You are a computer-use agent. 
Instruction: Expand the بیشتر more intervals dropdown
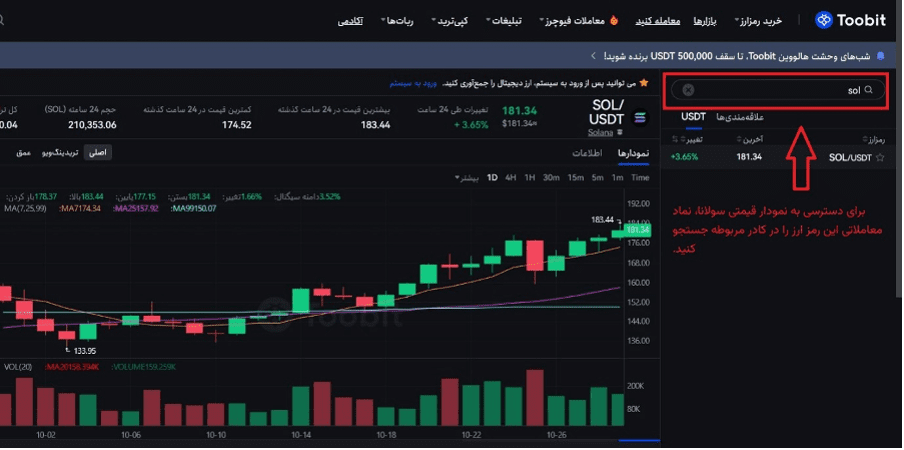pyautogui.click(x=466, y=177)
